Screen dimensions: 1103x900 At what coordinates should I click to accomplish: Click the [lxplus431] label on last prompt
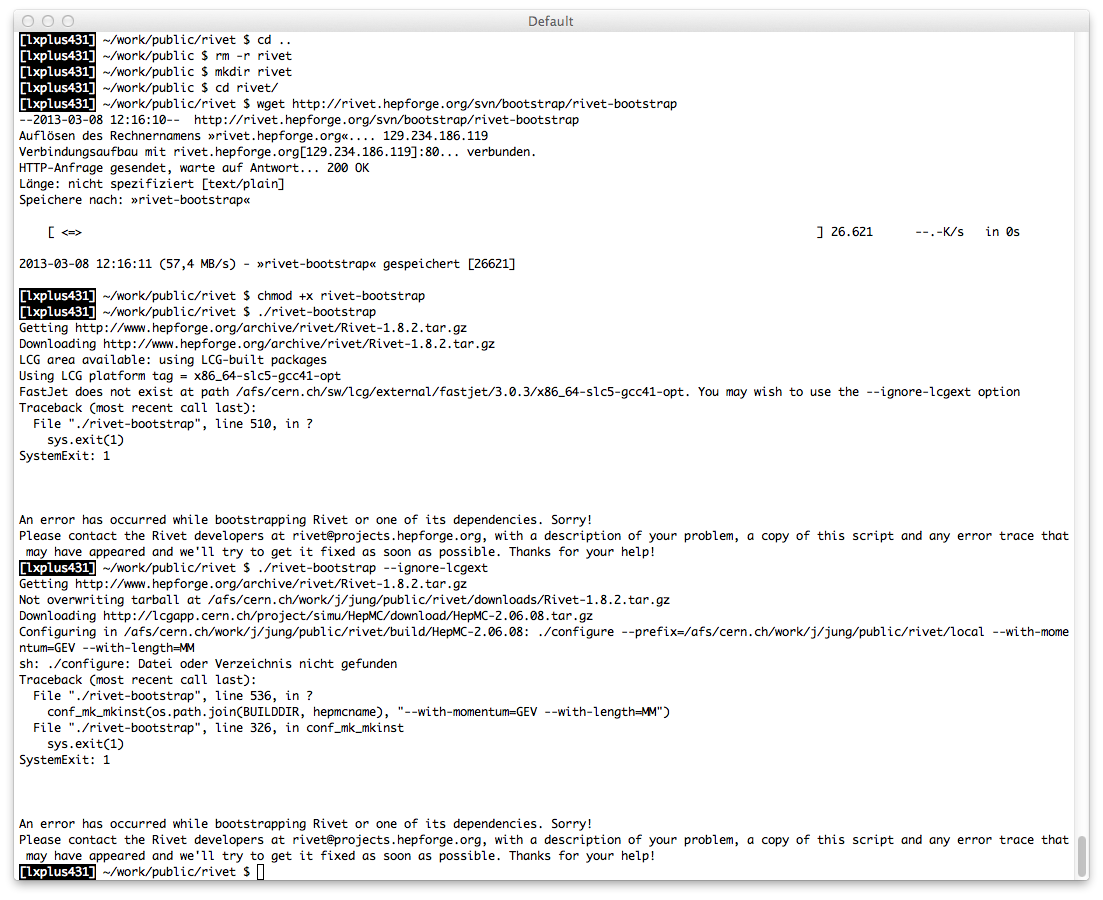(57, 872)
